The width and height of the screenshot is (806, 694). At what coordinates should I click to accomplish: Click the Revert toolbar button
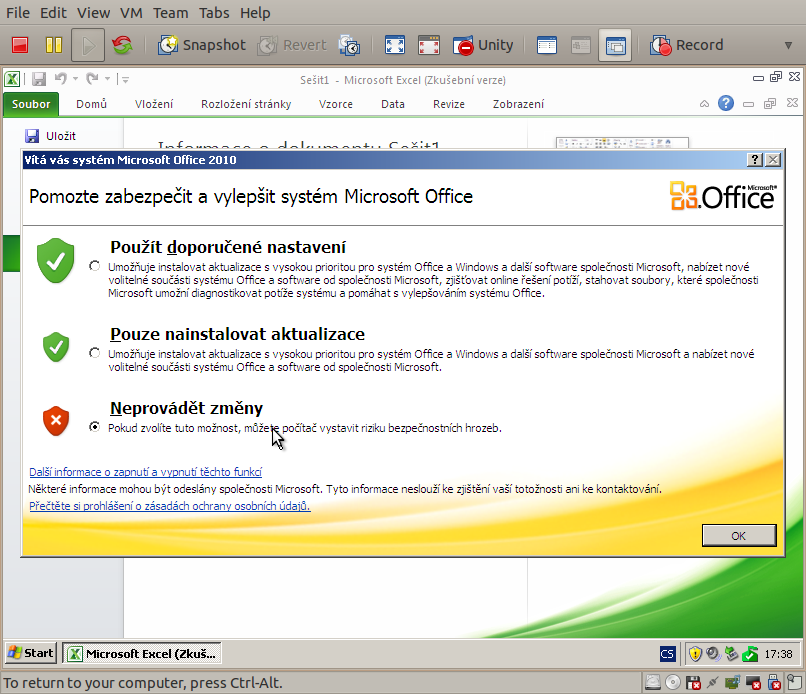292,45
